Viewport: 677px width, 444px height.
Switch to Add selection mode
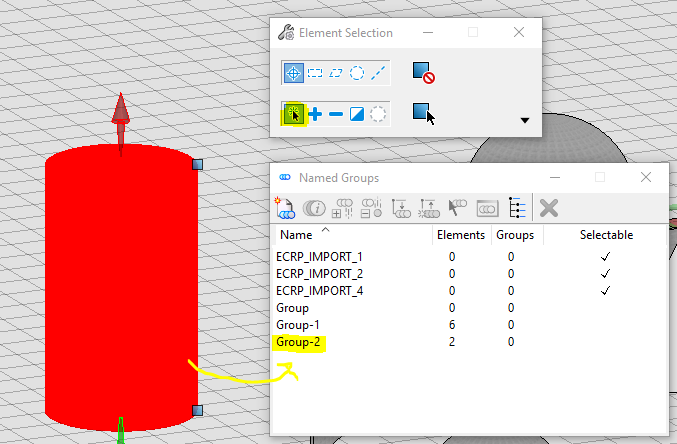pos(315,114)
